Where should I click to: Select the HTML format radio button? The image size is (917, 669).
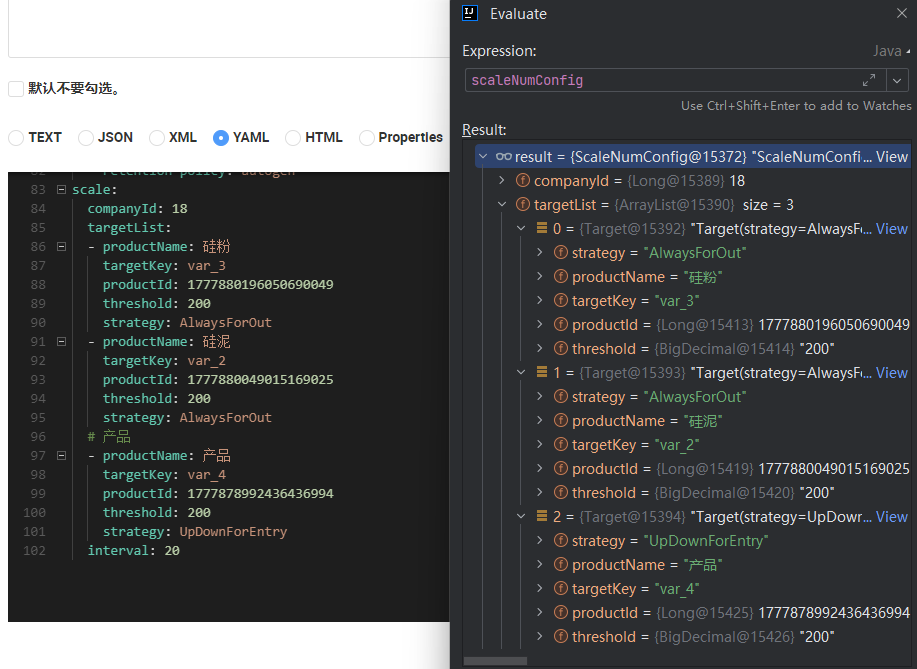point(292,137)
